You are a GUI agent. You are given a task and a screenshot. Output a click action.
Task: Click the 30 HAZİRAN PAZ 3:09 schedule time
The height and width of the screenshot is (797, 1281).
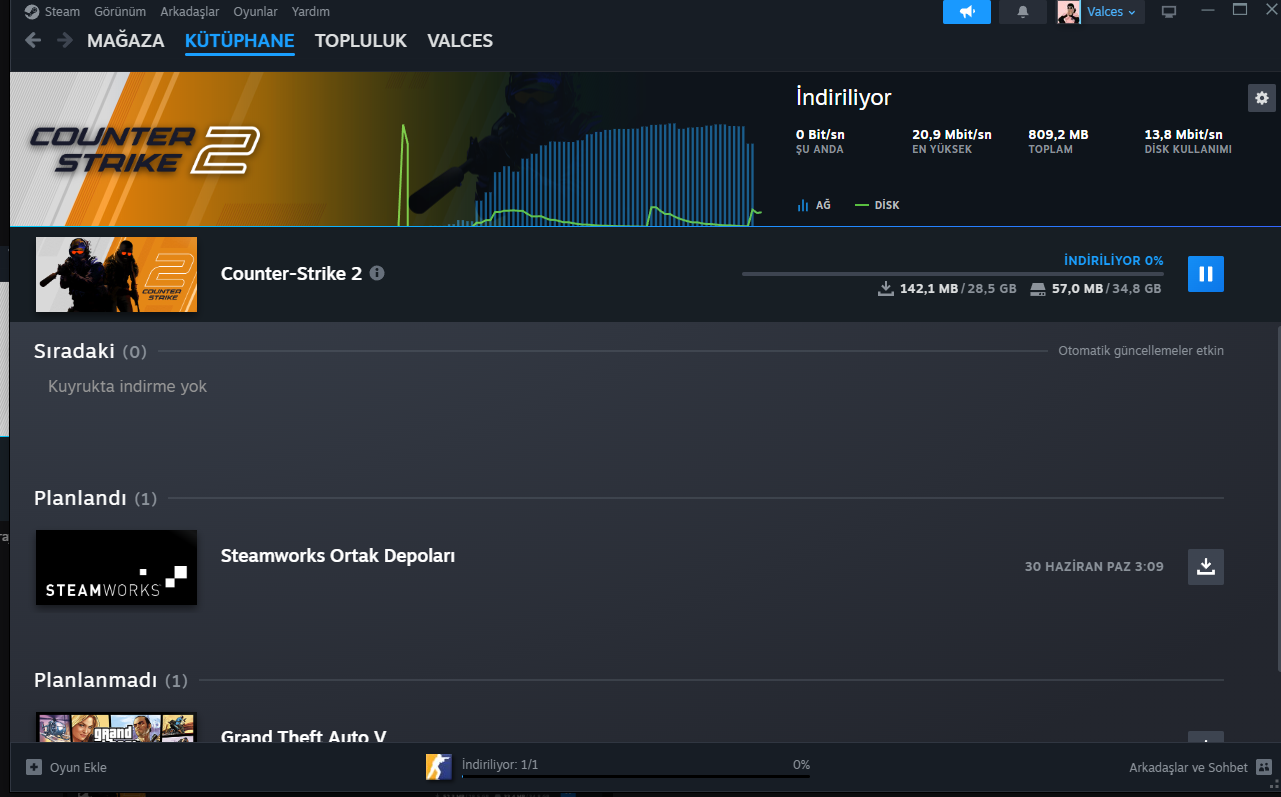(x=1094, y=567)
